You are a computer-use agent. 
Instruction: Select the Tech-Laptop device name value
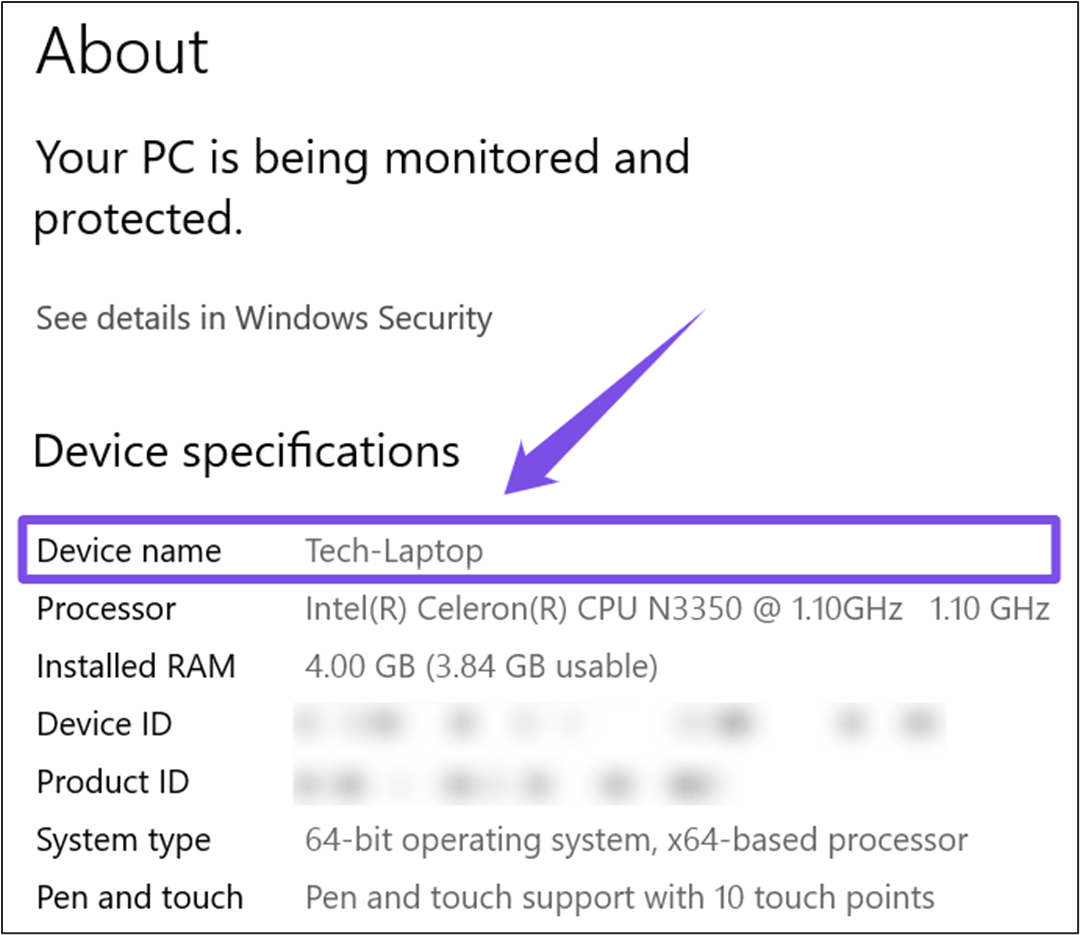tap(394, 550)
